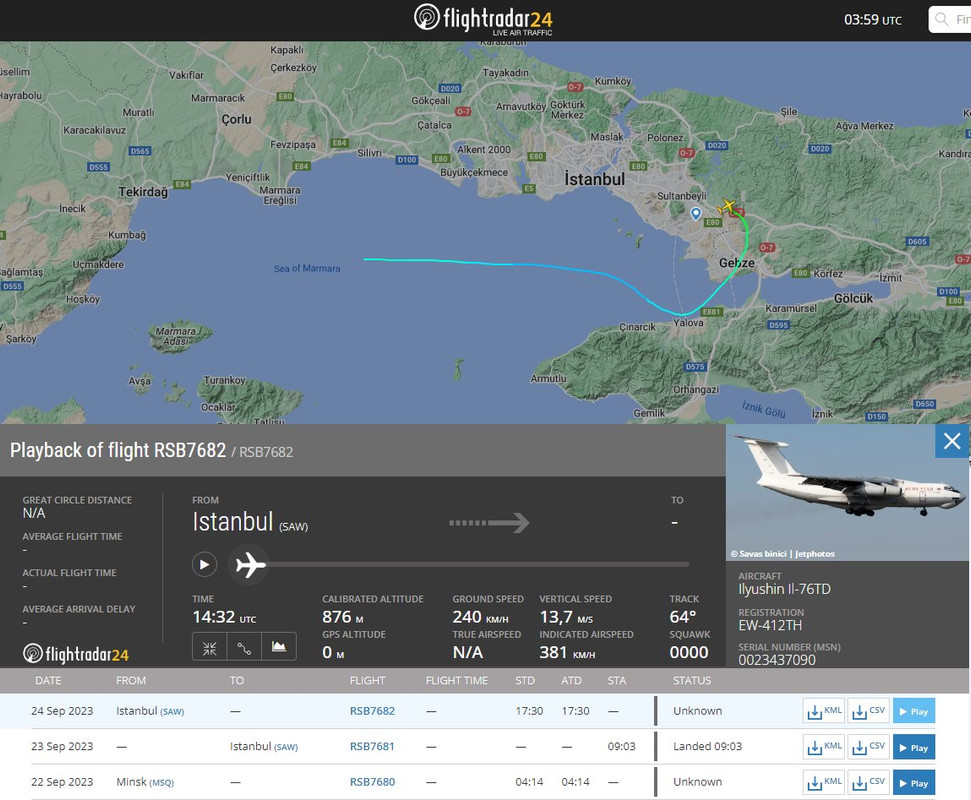Click registration EW-412TH
The image size is (971, 800).
[x=770, y=625]
